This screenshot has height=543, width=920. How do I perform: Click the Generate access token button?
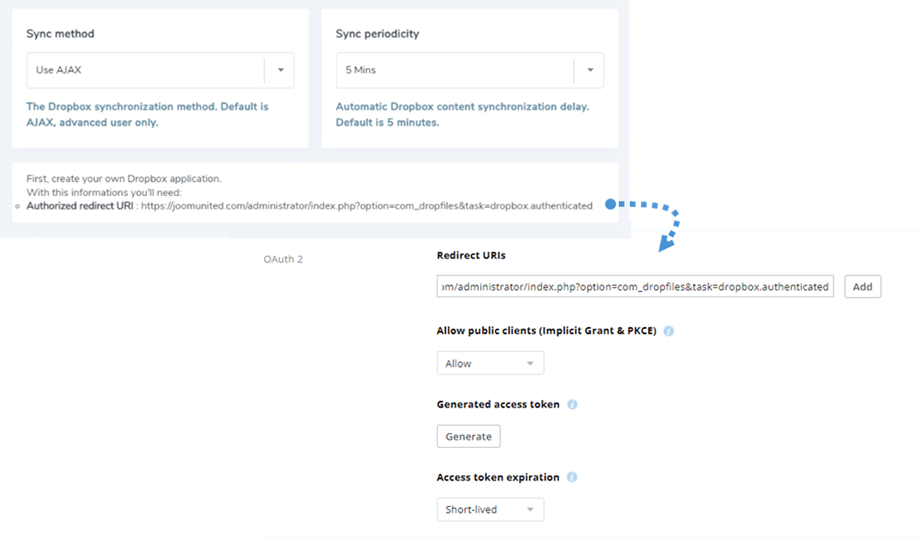click(x=468, y=436)
